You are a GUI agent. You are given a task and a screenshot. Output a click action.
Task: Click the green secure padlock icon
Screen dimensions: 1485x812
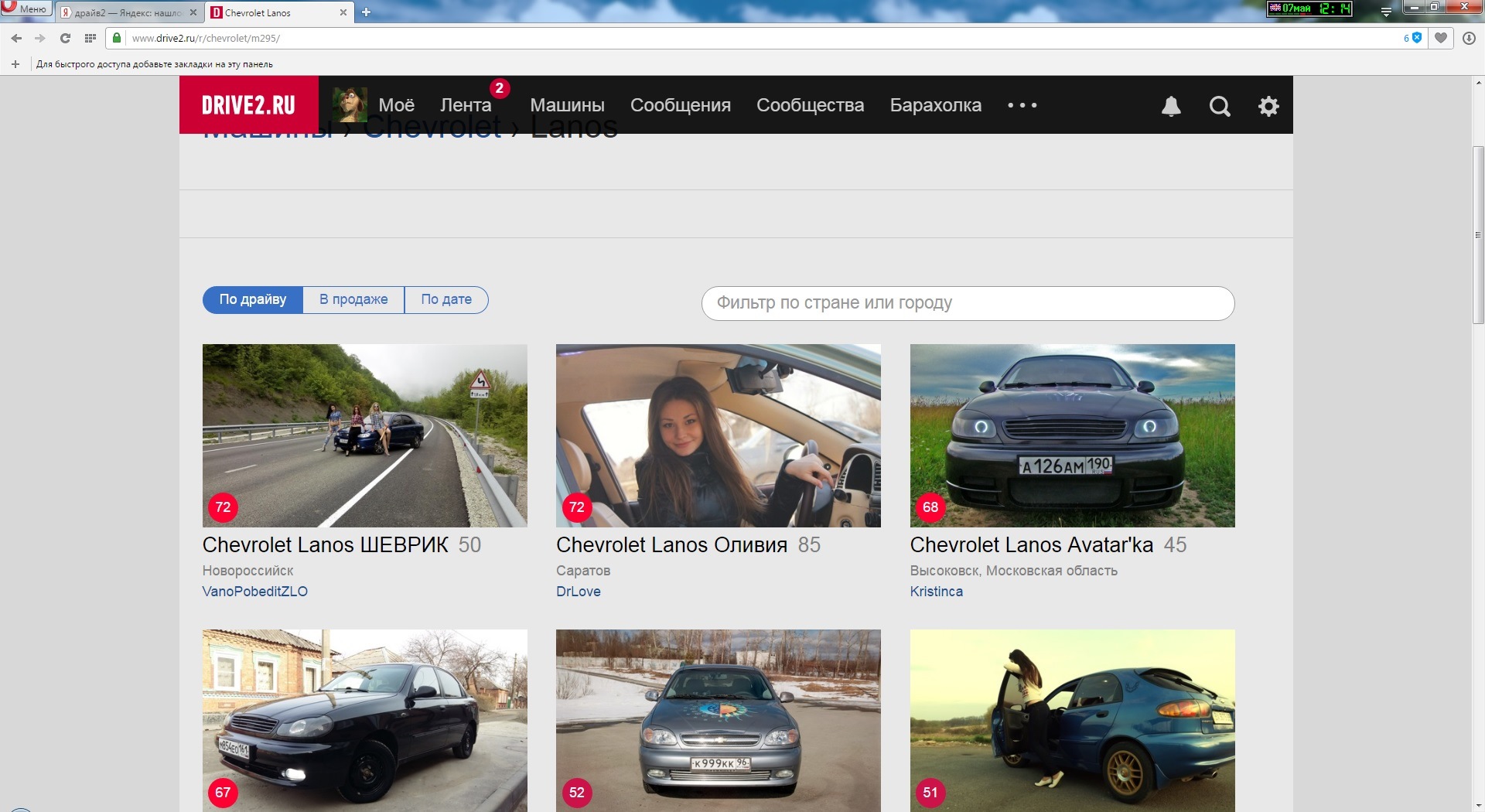[117, 38]
